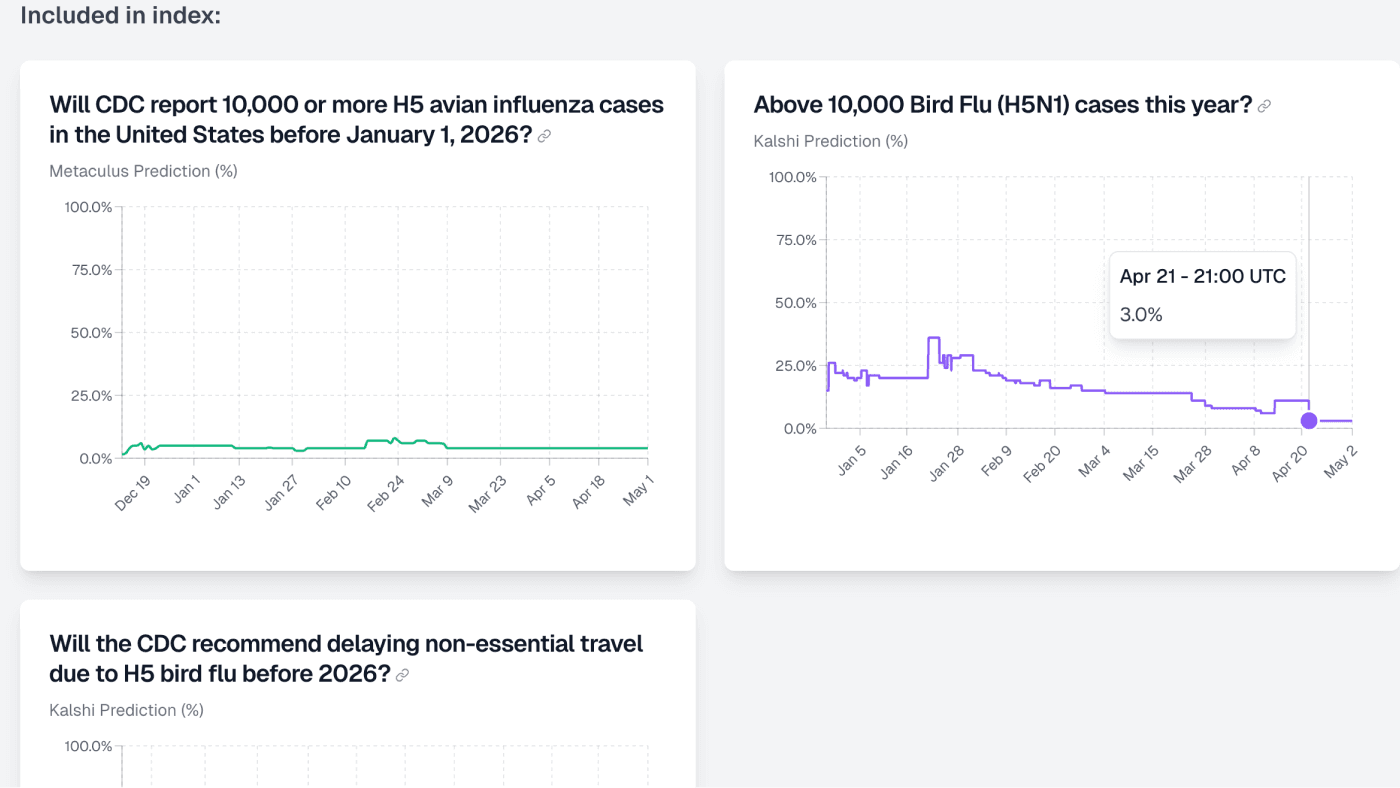The image size is (1400, 788).
Task: Click the link icon after the Metaculus CDC question
Action: 544,134
